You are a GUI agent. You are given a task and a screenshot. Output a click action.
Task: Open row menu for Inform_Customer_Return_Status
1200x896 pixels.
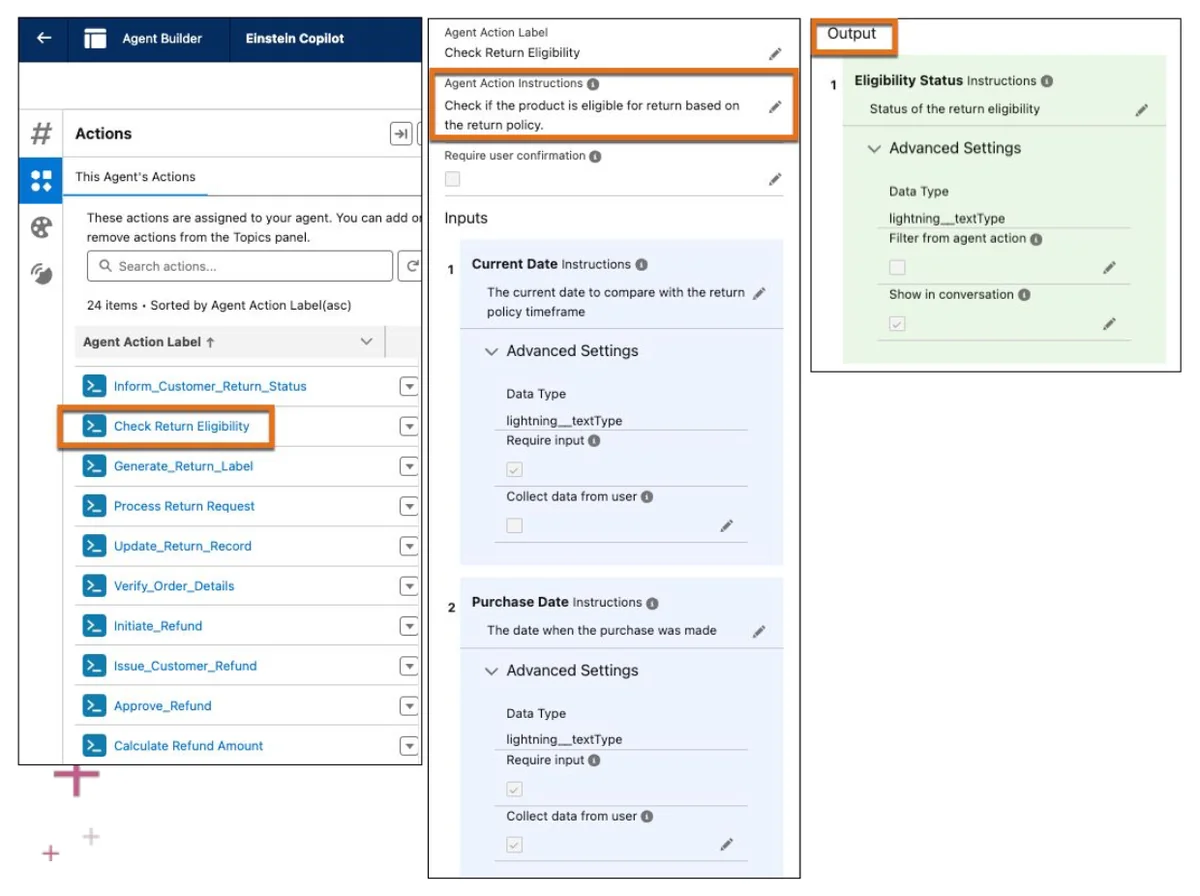click(408, 387)
